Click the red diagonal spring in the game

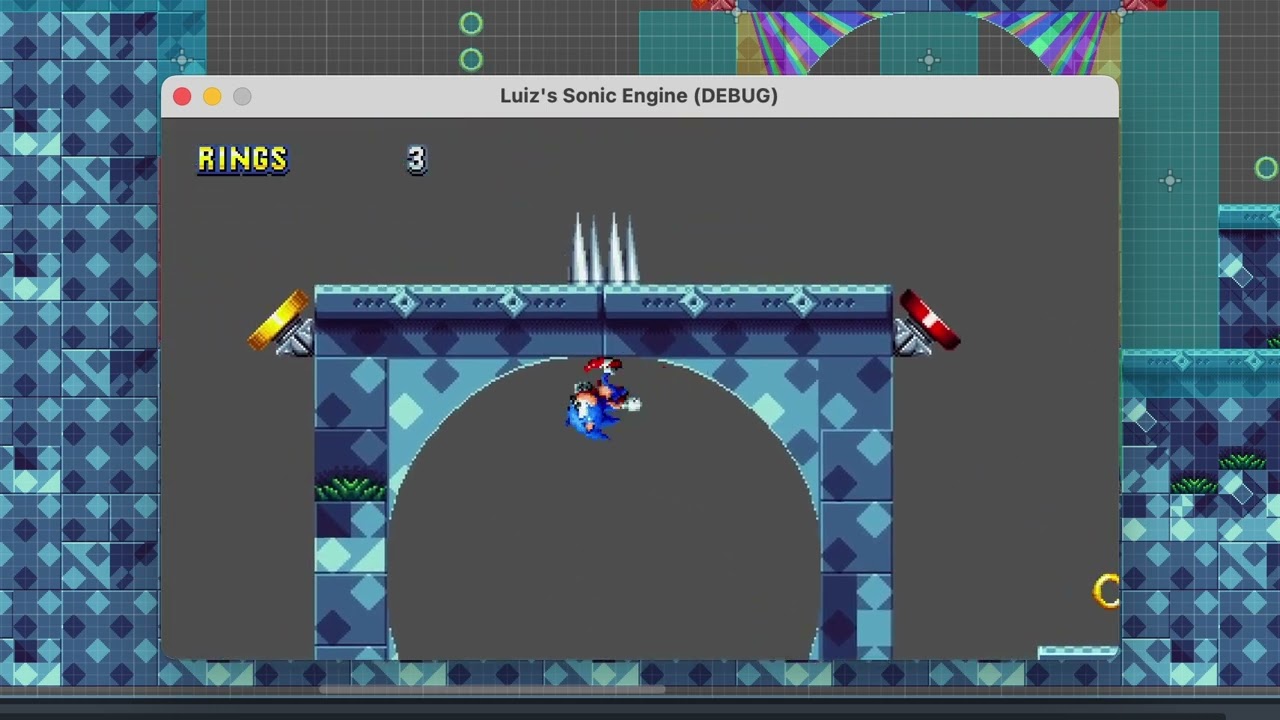click(x=928, y=322)
